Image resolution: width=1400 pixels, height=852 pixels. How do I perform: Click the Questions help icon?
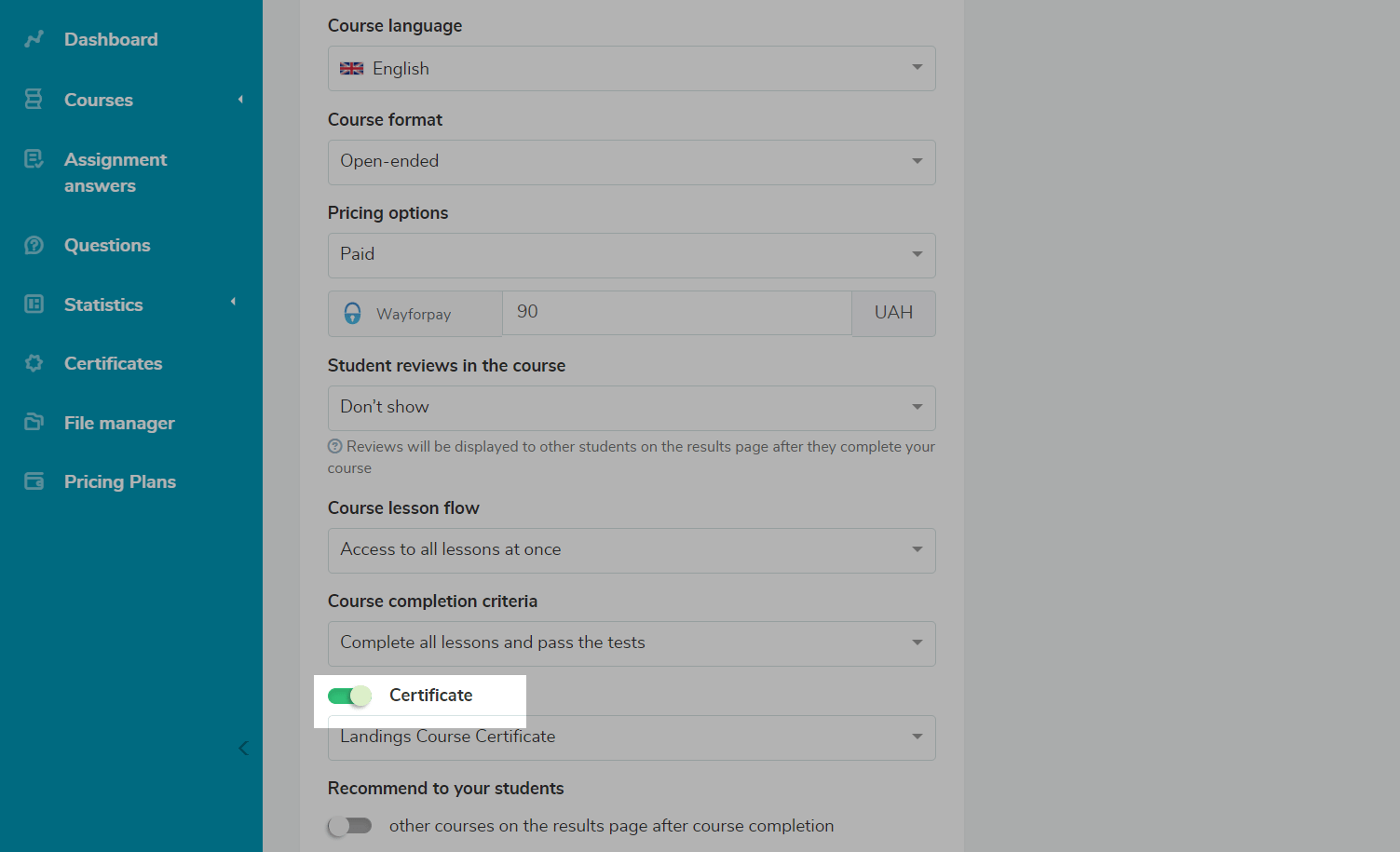click(34, 245)
